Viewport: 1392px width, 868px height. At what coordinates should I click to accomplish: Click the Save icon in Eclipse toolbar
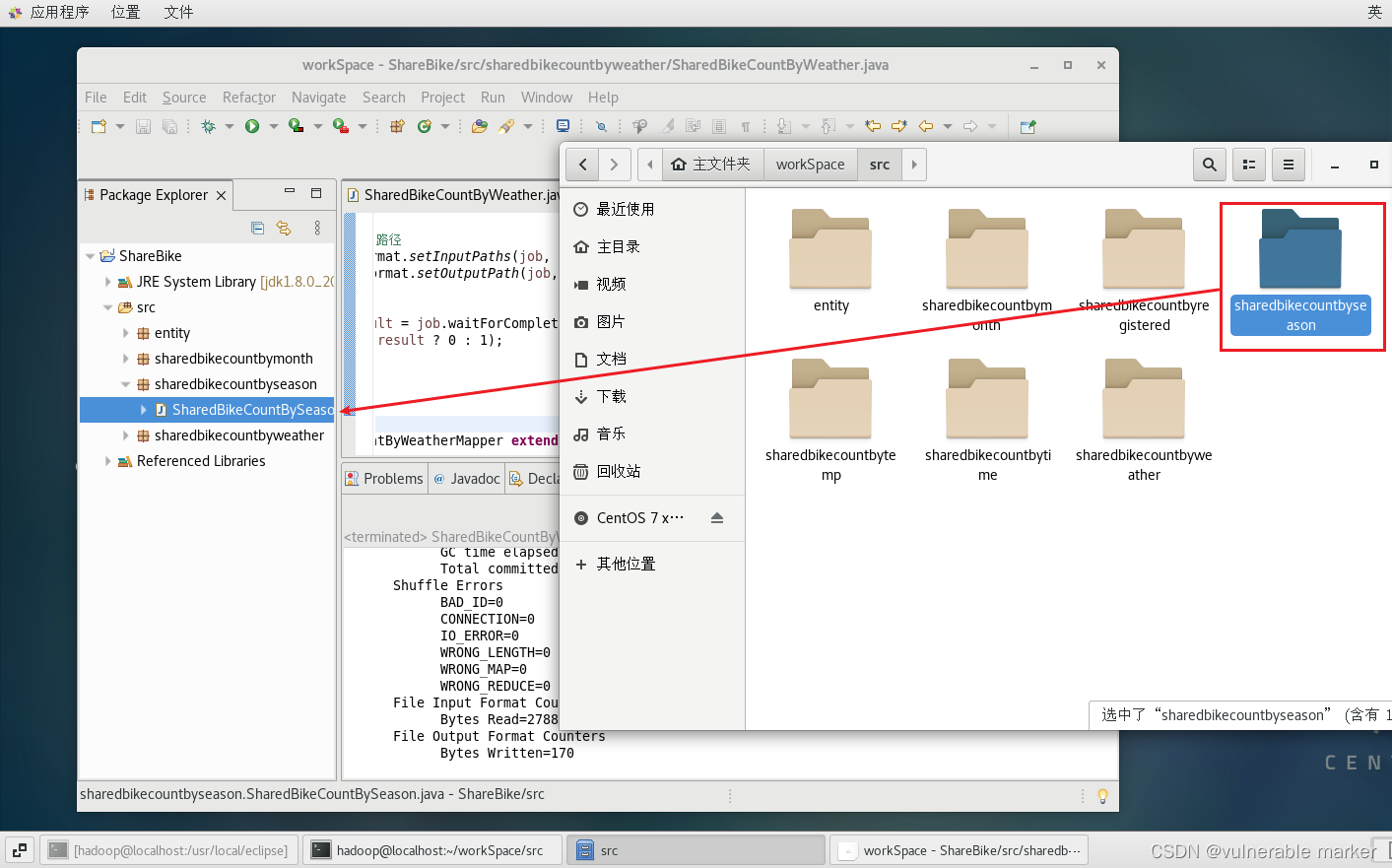point(143,126)
